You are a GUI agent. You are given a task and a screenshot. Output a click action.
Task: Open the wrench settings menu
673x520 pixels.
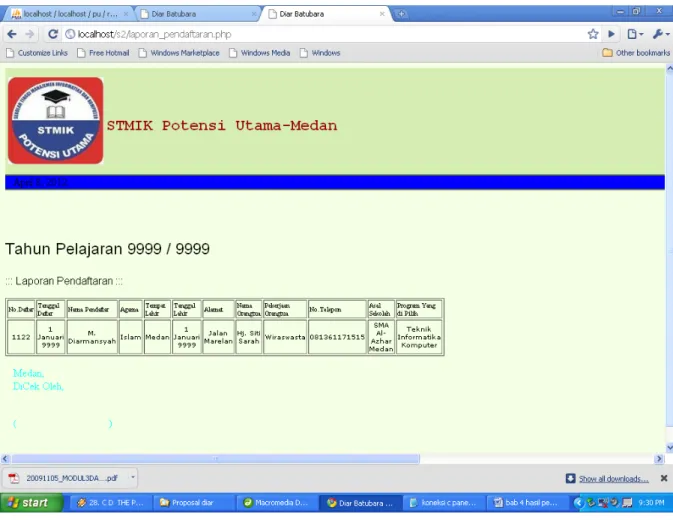(x=661, y=34)
